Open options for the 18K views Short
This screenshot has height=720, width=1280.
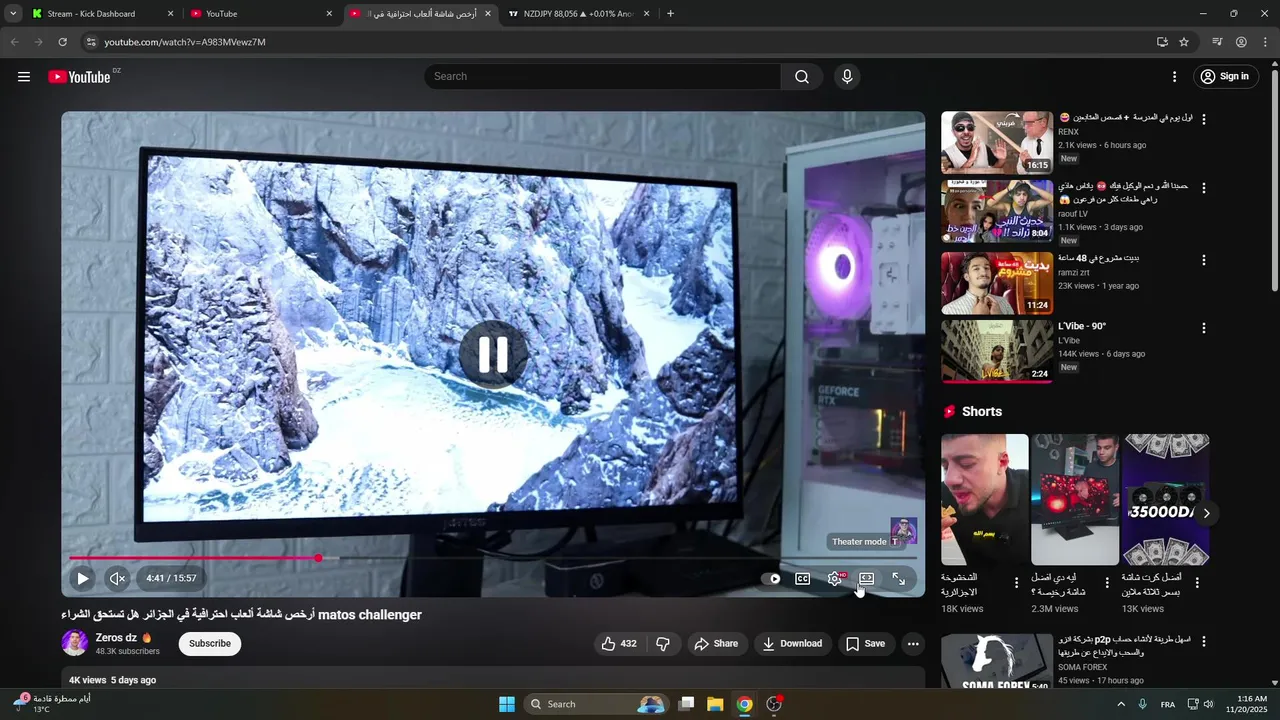point(1017,583)
